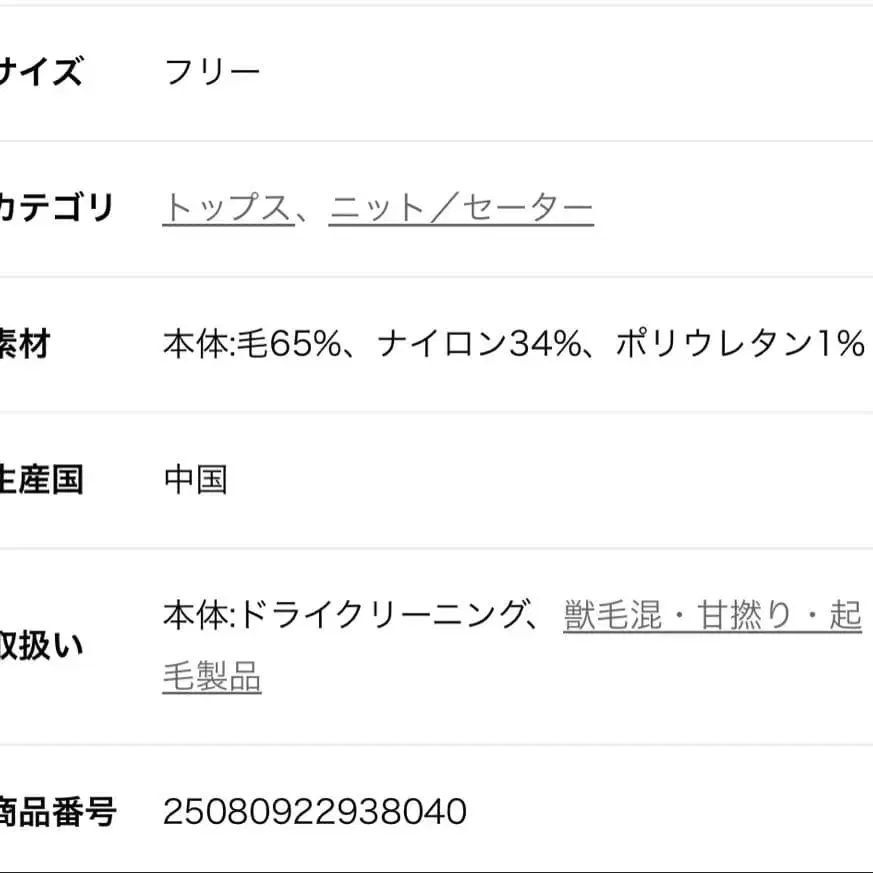Viewport: 873px width, 873px height.
Task: Select the 取扱い row label
Action: [x=40, y=647]
